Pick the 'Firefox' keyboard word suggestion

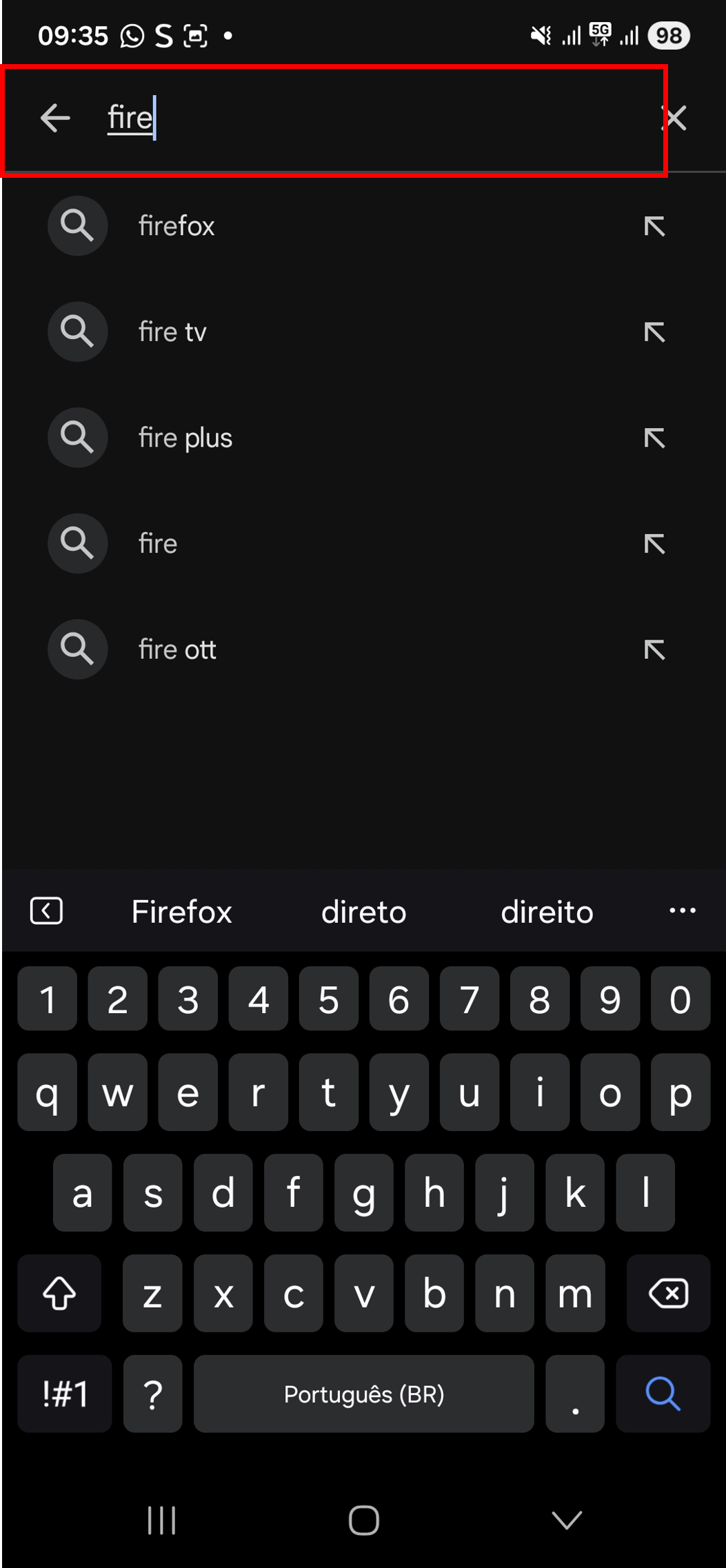tap(181, 912)
